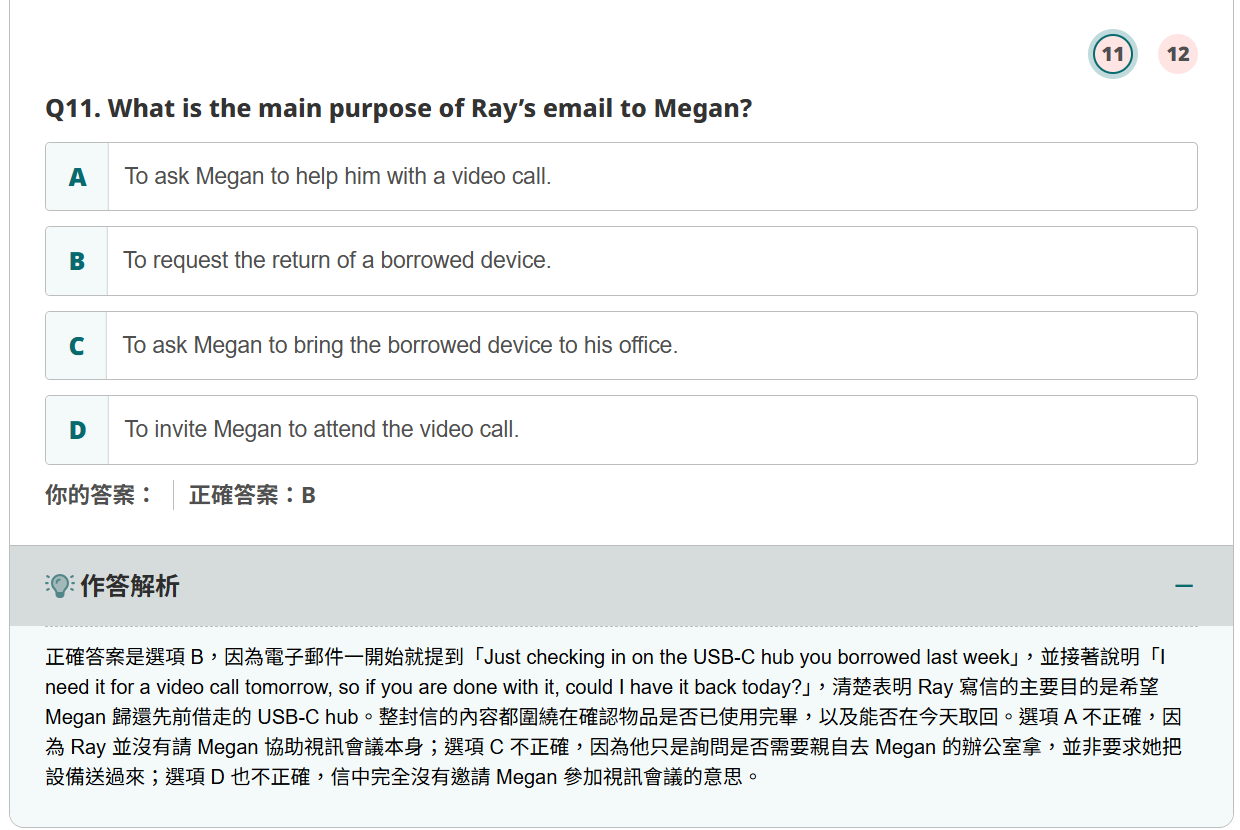Select answer "To ask Megan to help him with a video call"
Screen dimensions: 1240x830
338,177
